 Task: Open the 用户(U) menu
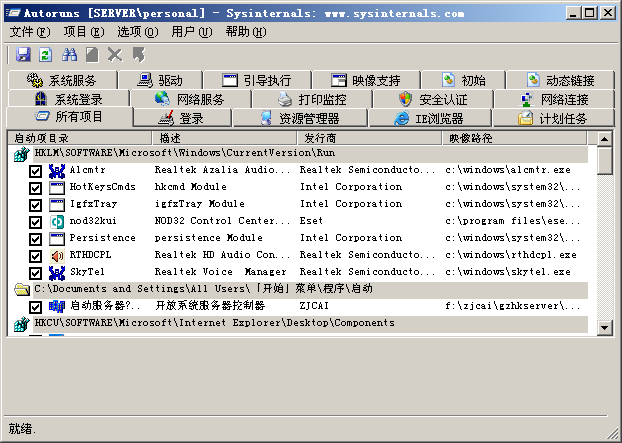coord(192,32)
